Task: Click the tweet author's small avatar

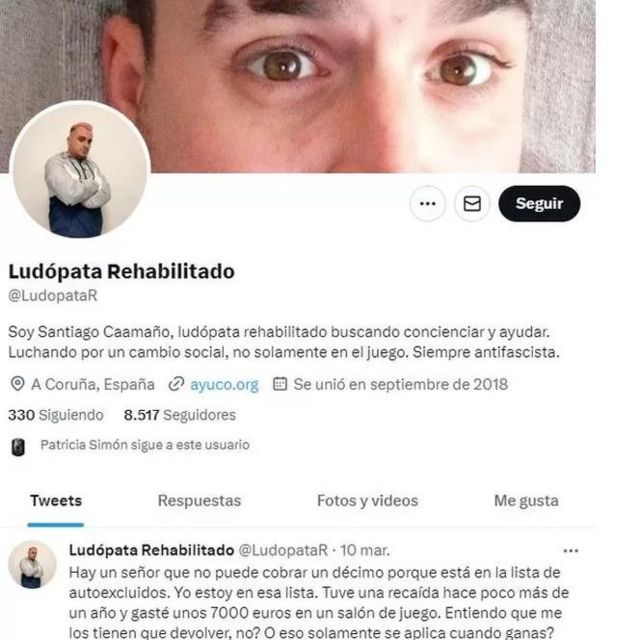Action: (32, 565)
